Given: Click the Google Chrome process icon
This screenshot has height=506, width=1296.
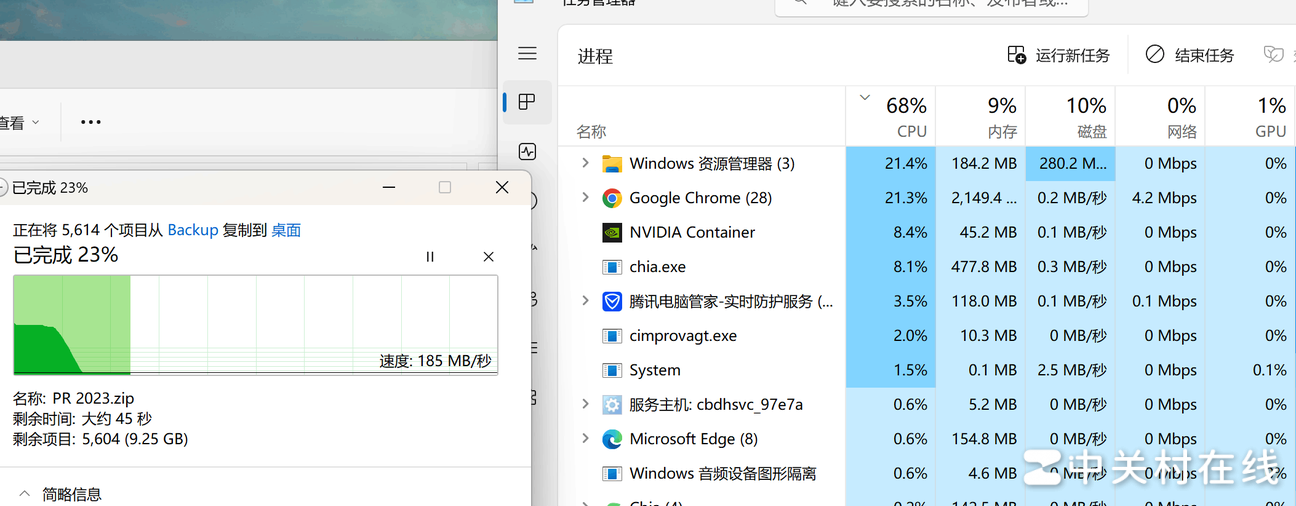Looking at the screenshot, I should pyautogui.click(x=612, y=198).
